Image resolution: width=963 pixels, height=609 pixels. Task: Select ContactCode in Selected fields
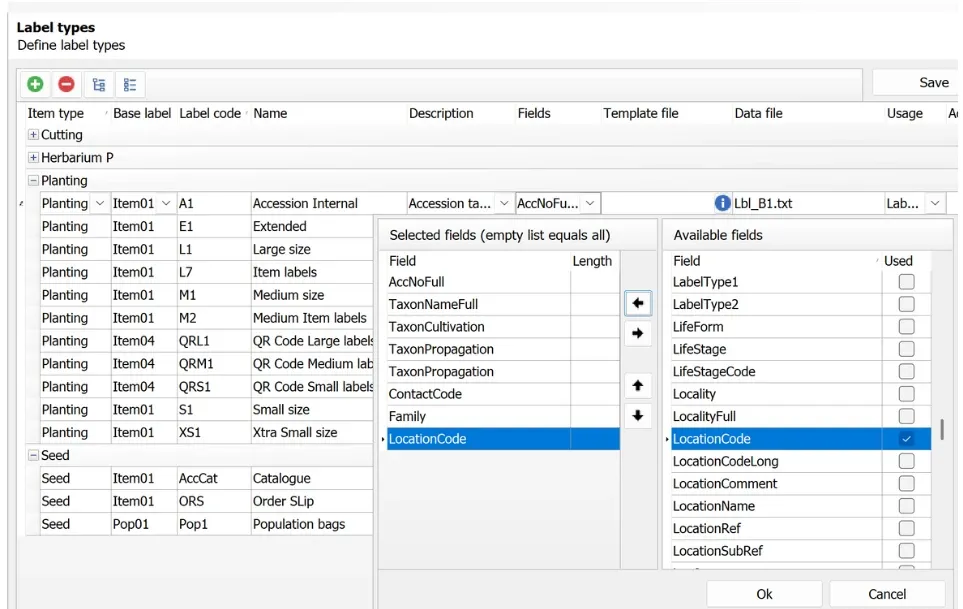[503, 394]
